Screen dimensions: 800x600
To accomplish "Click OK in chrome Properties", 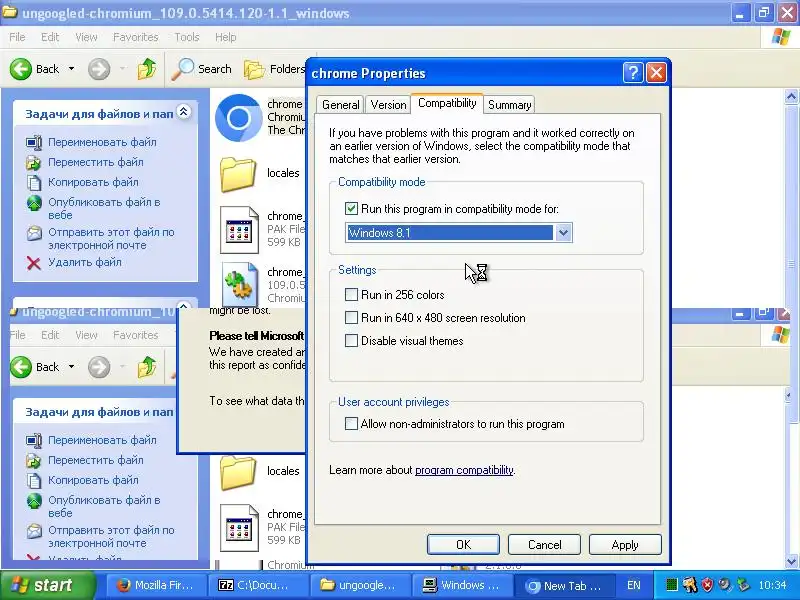I will (x=463, y=545).
